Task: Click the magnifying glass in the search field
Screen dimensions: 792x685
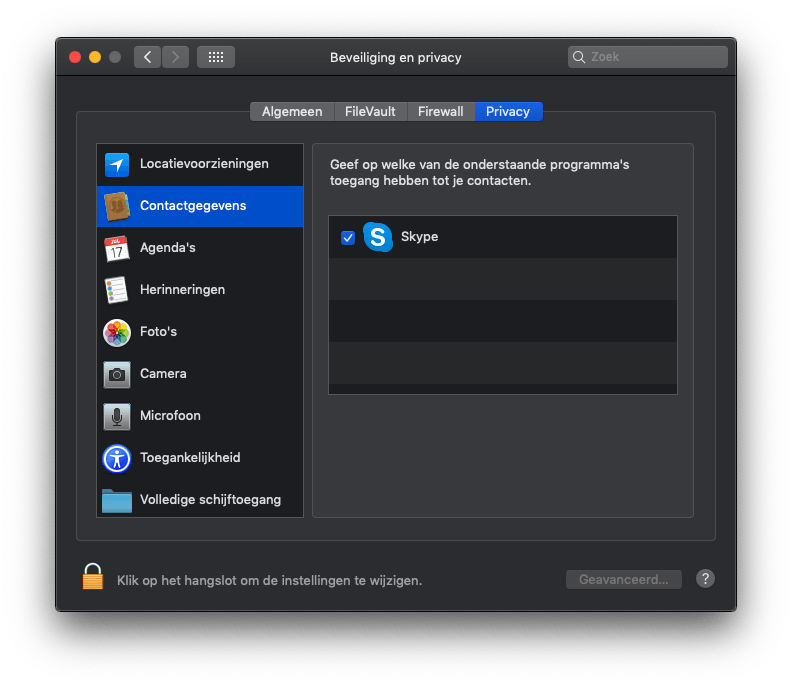Action: pos(579,57)
